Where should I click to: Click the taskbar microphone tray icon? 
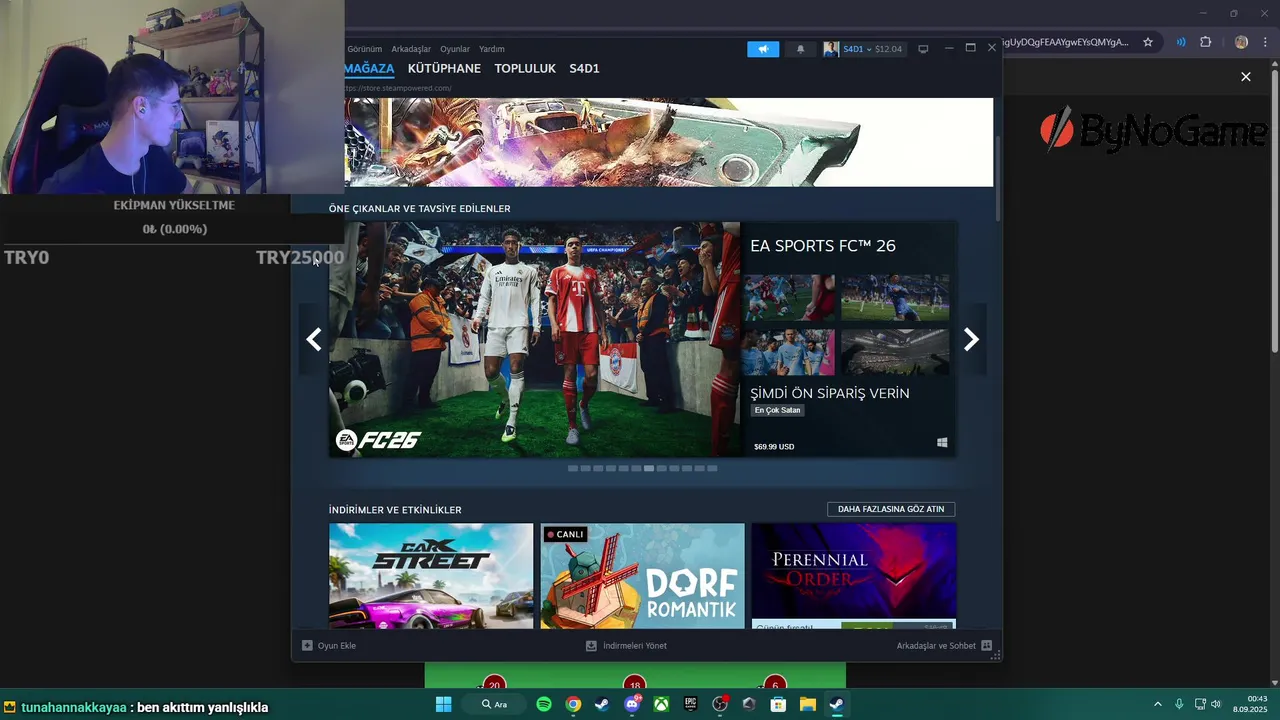coord(1179,704)
